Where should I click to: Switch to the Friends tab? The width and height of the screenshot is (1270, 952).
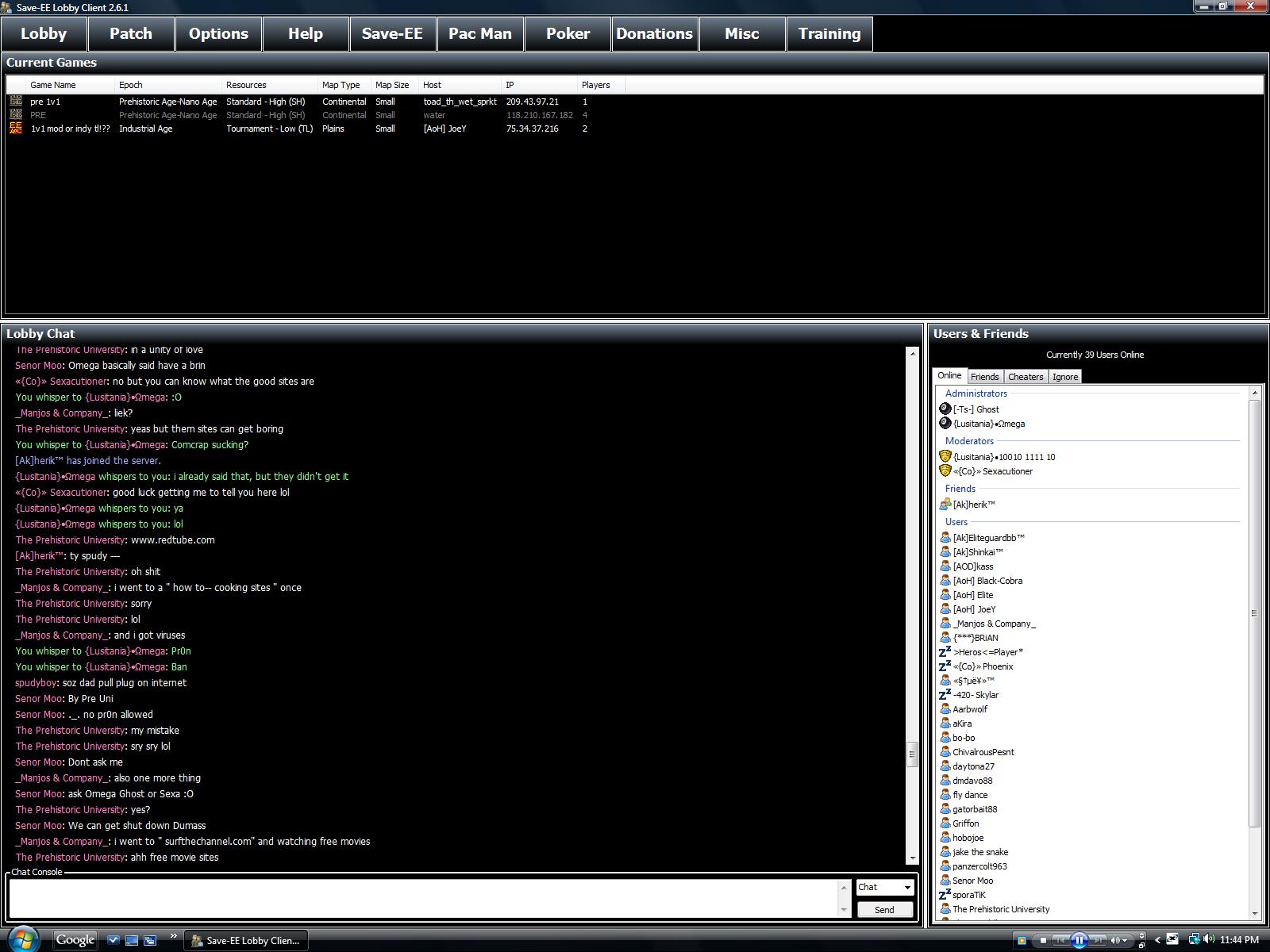pyautogui.click(x=984, y=377)
